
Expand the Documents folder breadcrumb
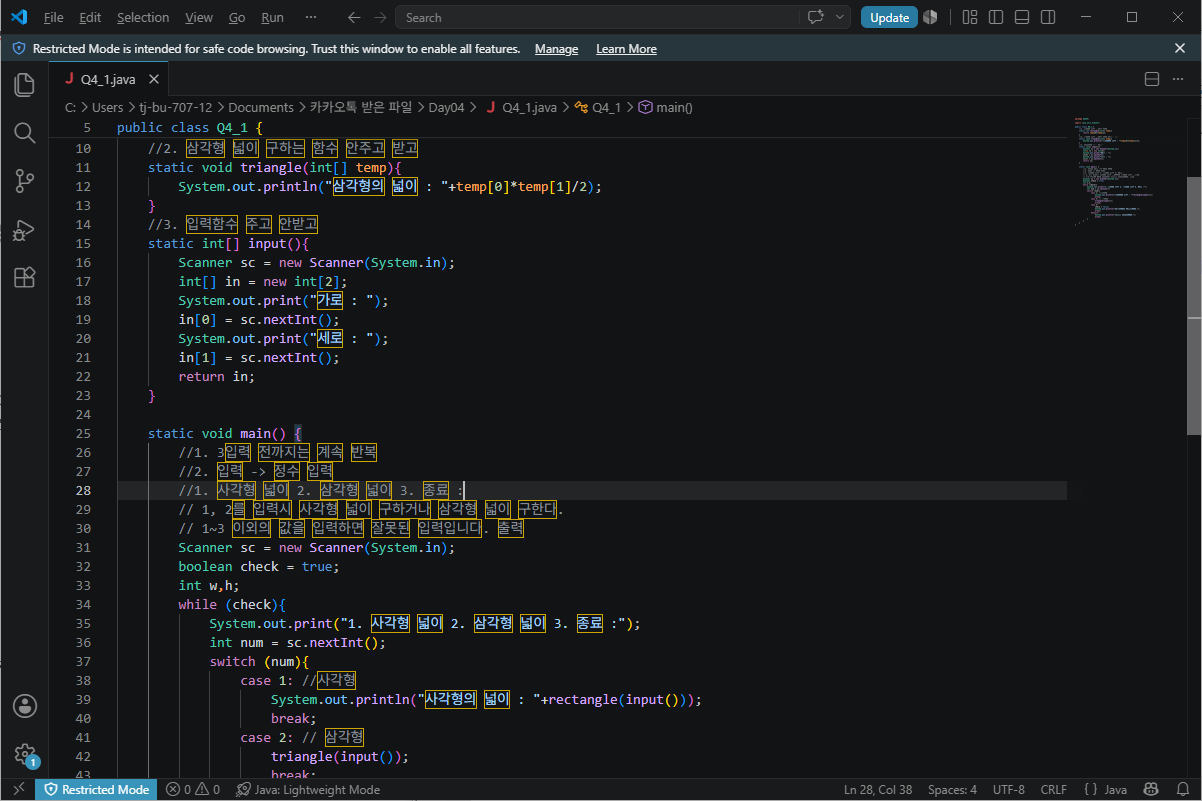[x=261, y=107]
